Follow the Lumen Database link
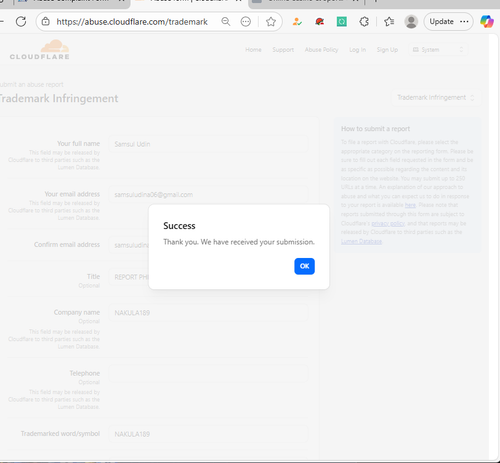 (361, 241)
